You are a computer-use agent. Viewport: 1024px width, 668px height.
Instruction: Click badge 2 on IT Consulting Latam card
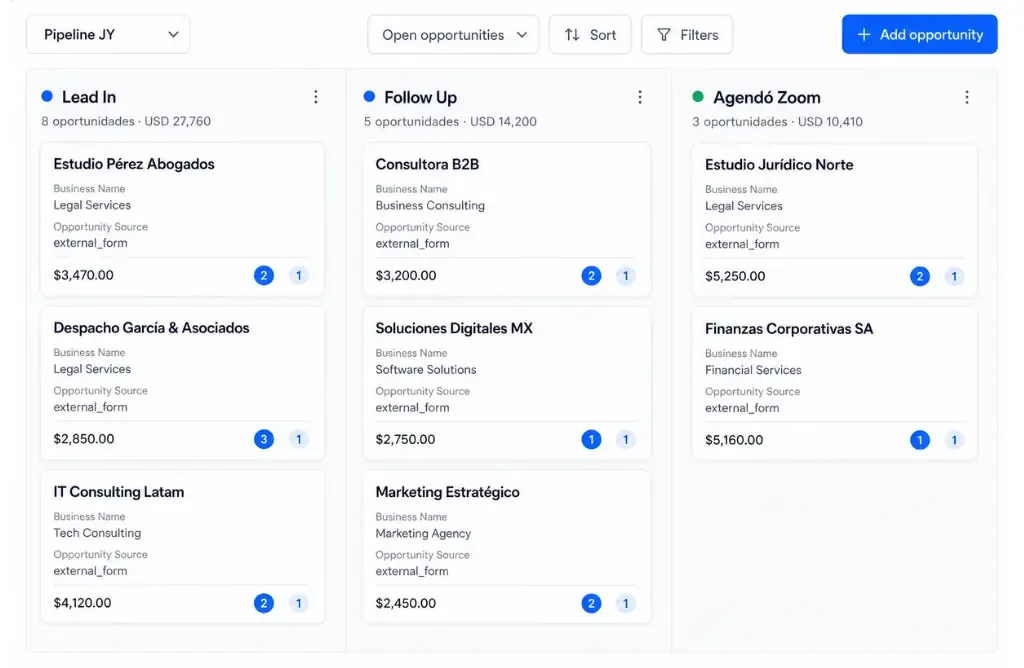click(264, 603)
